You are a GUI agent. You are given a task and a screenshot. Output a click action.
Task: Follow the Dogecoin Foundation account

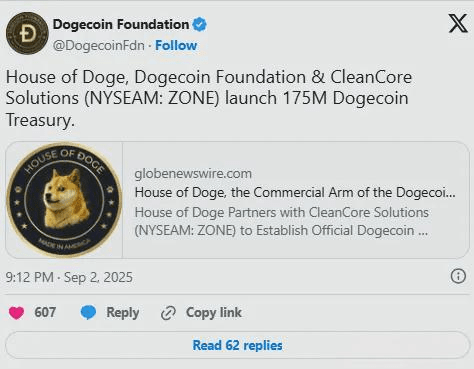(176, 45)
